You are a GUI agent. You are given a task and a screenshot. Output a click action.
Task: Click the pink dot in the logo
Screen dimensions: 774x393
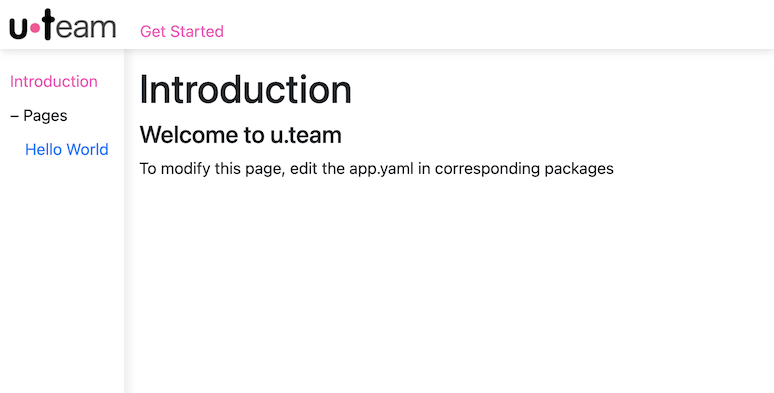tap(35, 29)
